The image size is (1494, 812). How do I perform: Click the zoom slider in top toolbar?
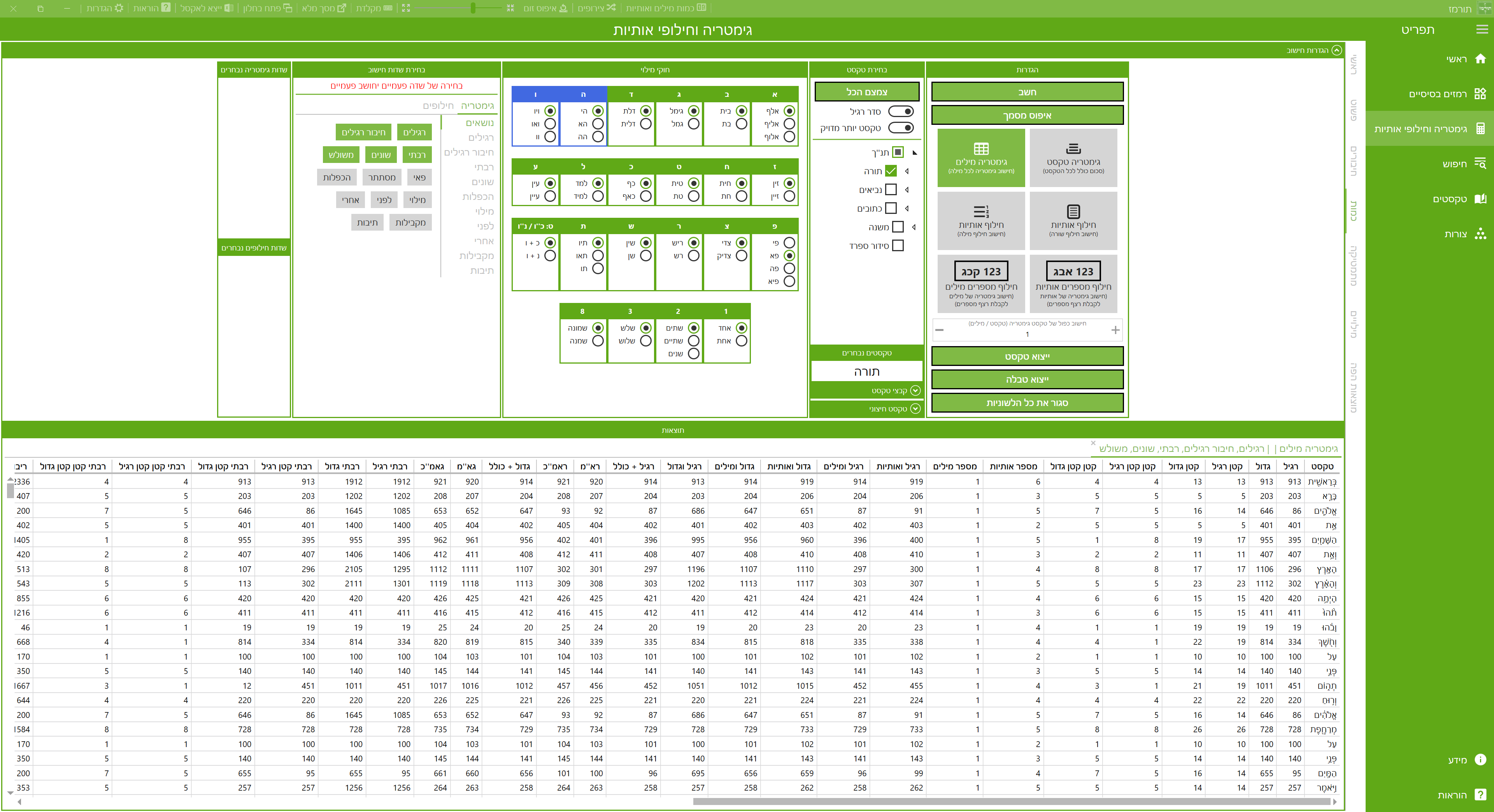coord(473,8)
